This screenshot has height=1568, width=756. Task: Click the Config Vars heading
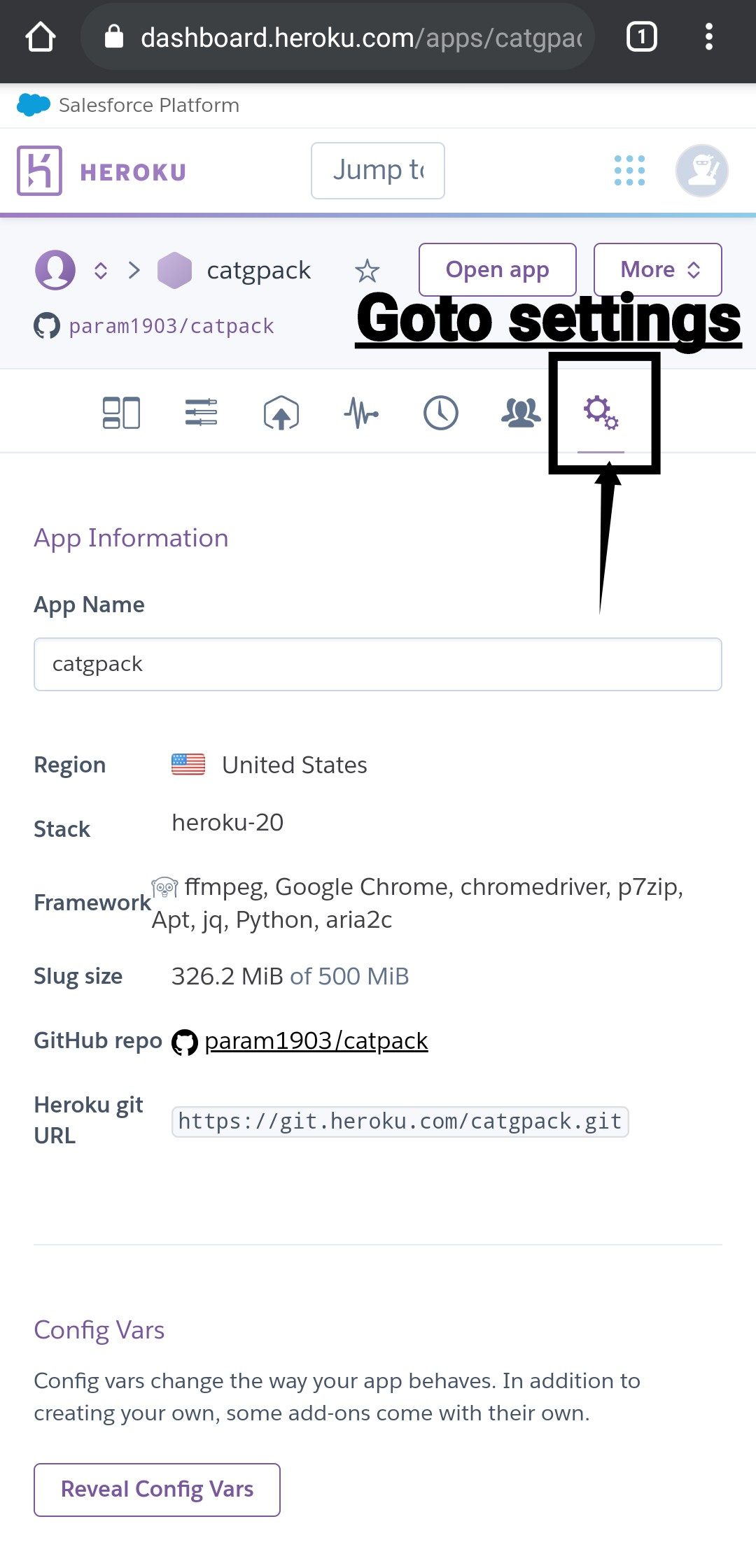point(99,1330)
